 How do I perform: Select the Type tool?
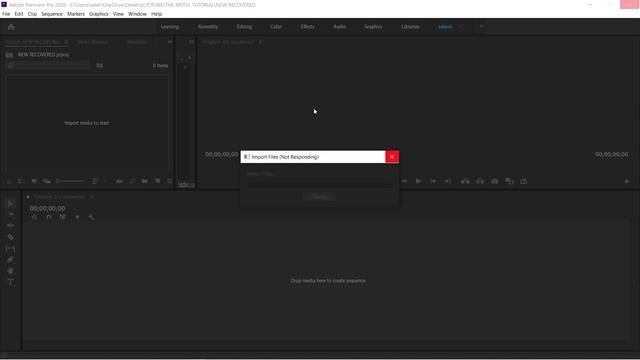point(11,282)
